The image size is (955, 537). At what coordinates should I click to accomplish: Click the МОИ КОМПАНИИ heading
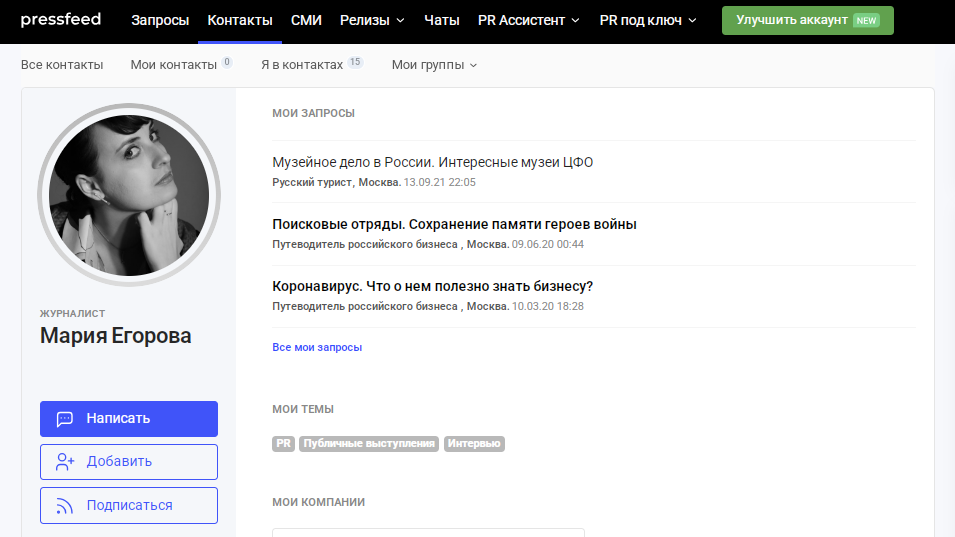[319, 502]
